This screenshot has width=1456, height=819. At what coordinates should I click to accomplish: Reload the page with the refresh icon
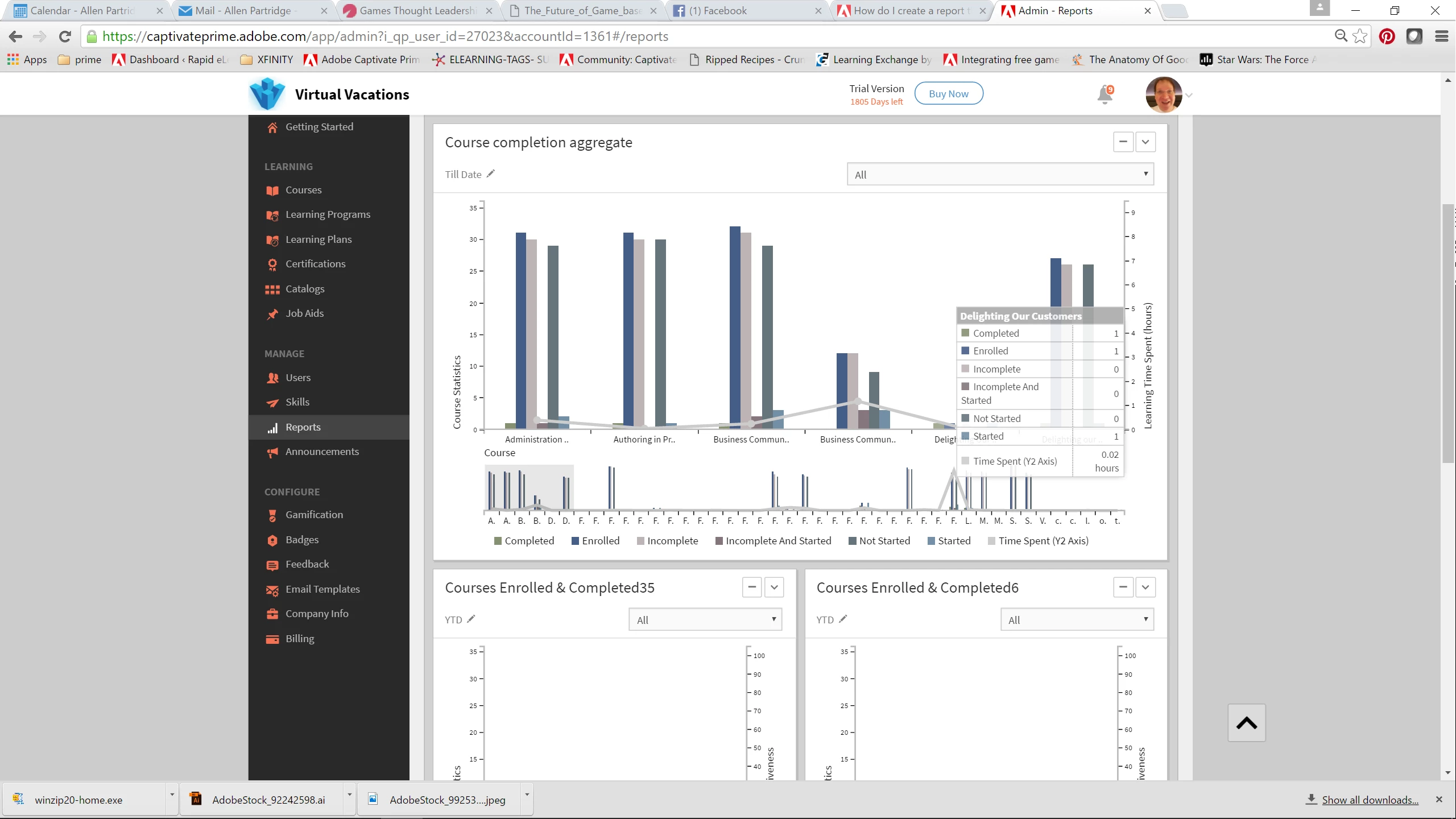point(65,36)
